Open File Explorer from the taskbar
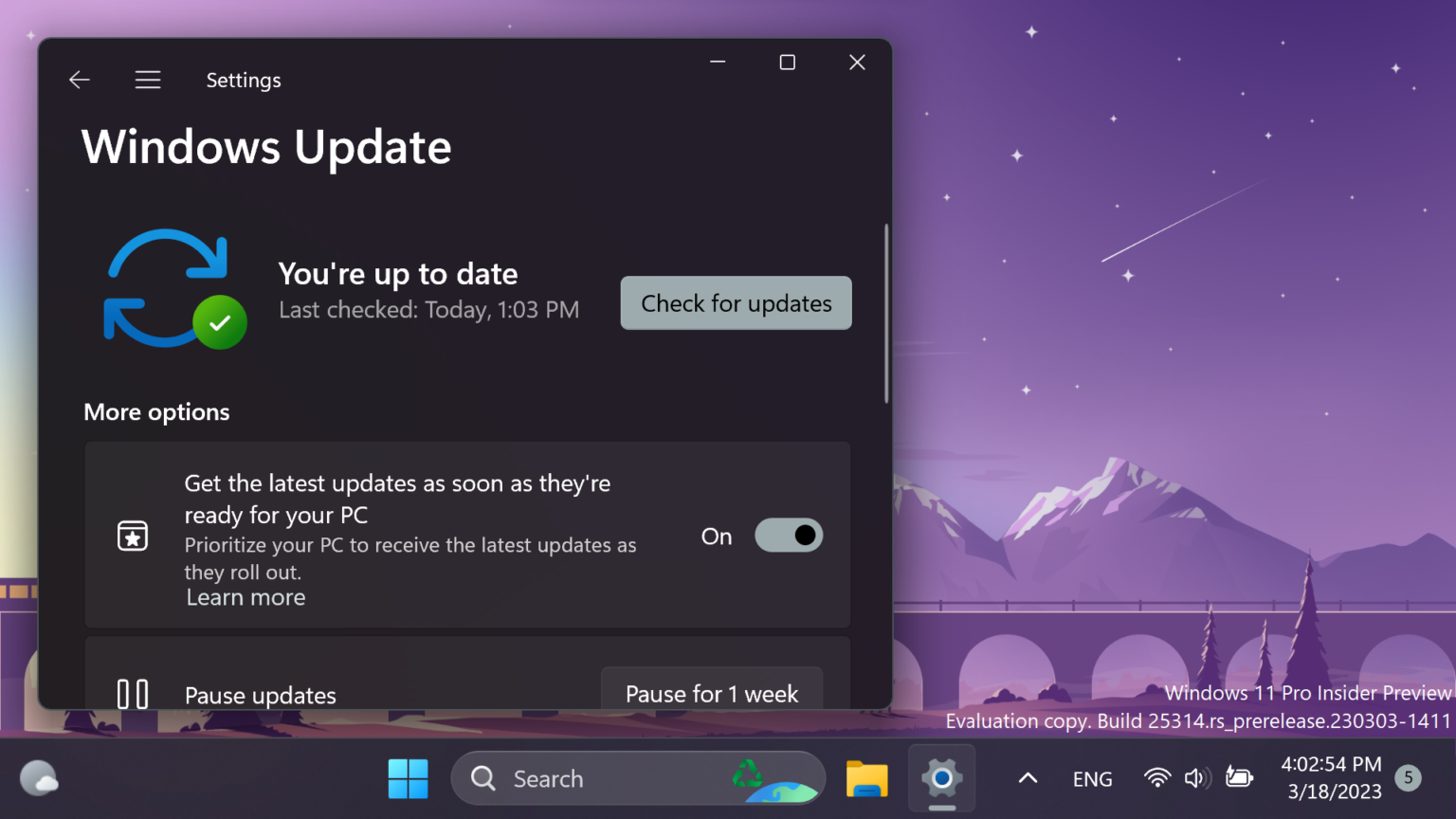This screenshot has width=1456, height=819. (x=866, y=778)
